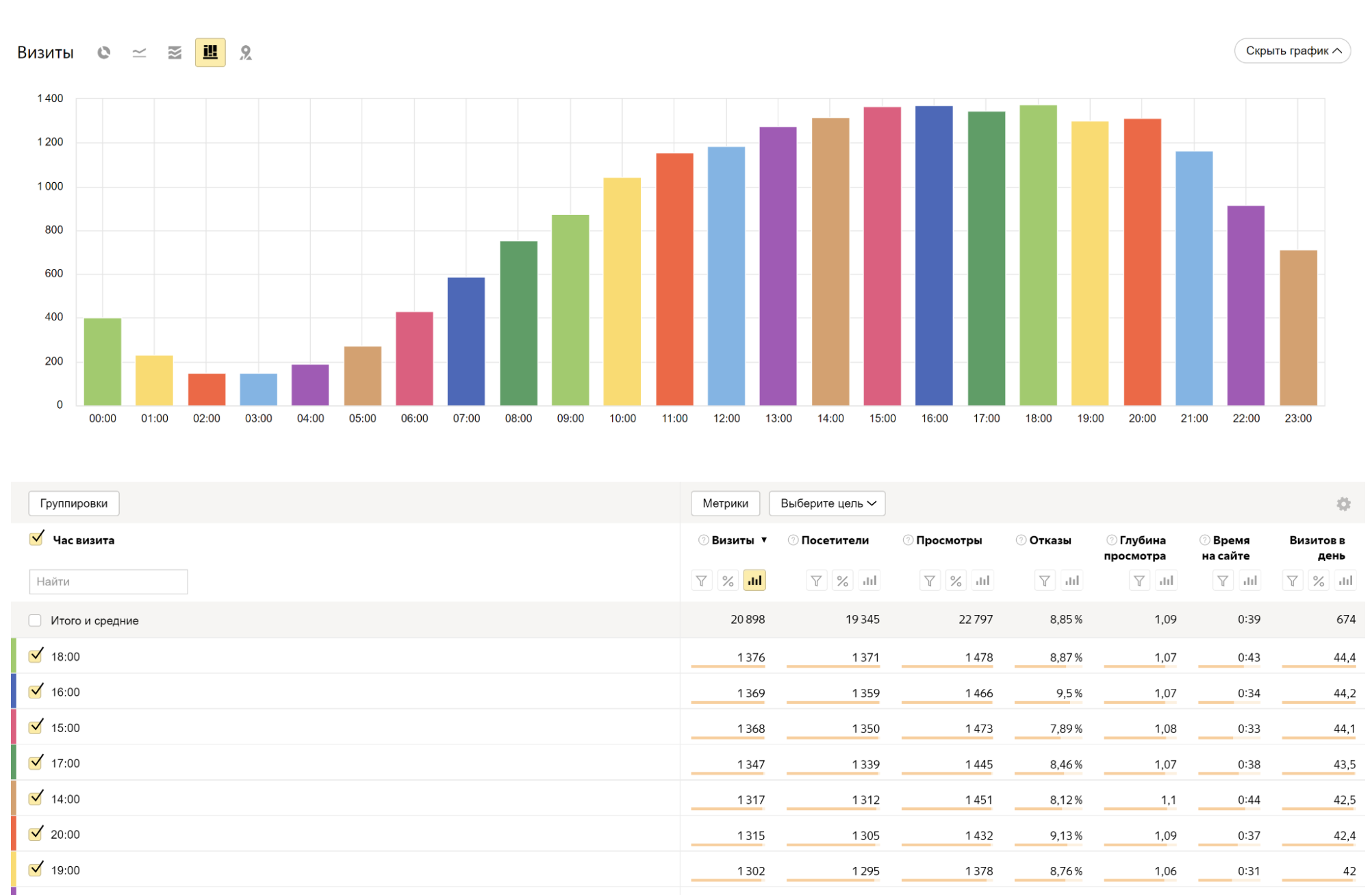Image resolution: width=1372 pixels, height=895 pixels.
Task: Filter the Время на сайте column
Action: (1223, 581)
